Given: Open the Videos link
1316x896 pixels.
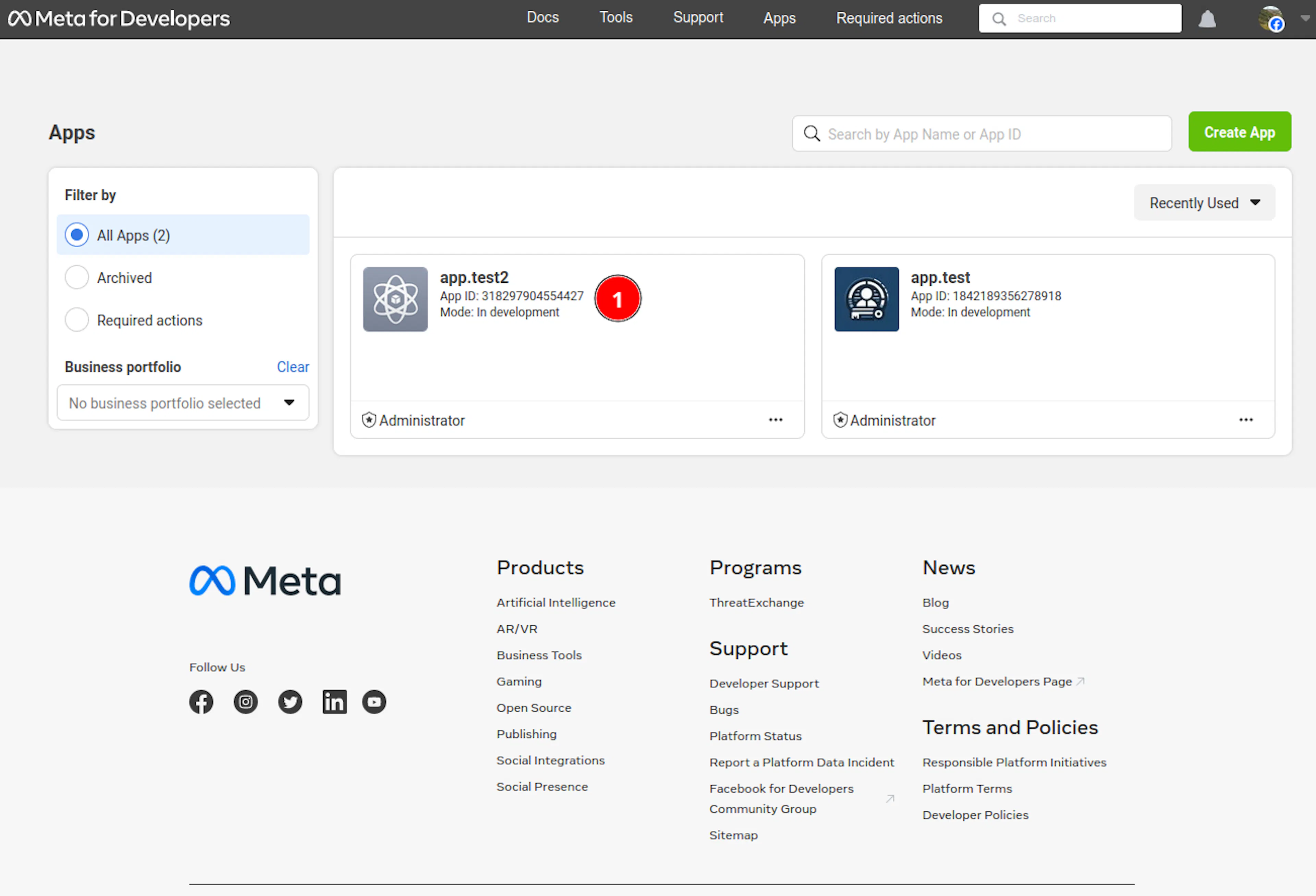Looking at the screenshot, I should [x=941, y=655].
